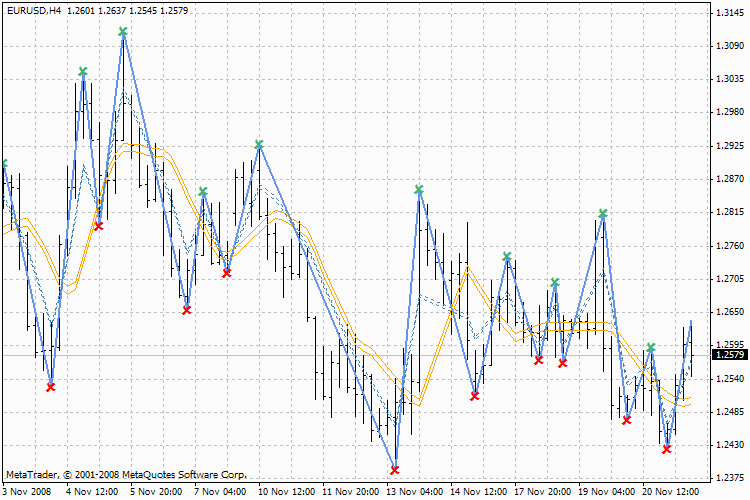Click the green peak marker near the 1.3035 level
The image size is (750, 500).
(83, 72)
